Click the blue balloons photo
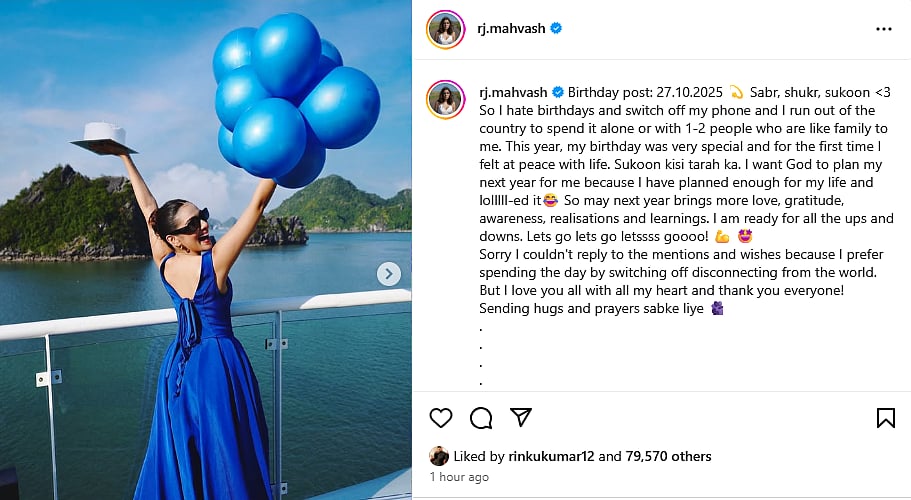Image resolution: width=911 pixels, height=500 pixels. click(206, 250)
